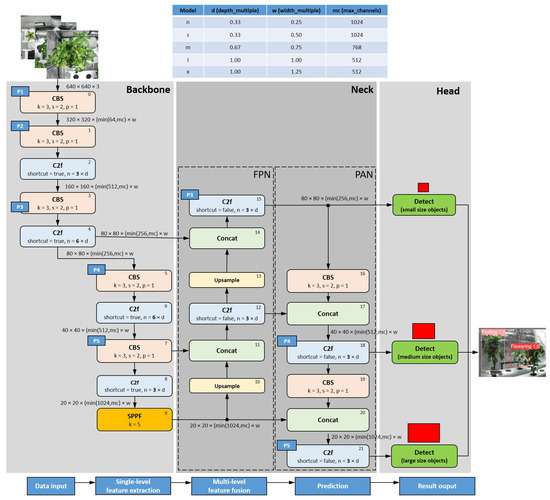Click the red square above Detect small objects
550x500 pixels.
pyautogui.click(x=423, y=187)
